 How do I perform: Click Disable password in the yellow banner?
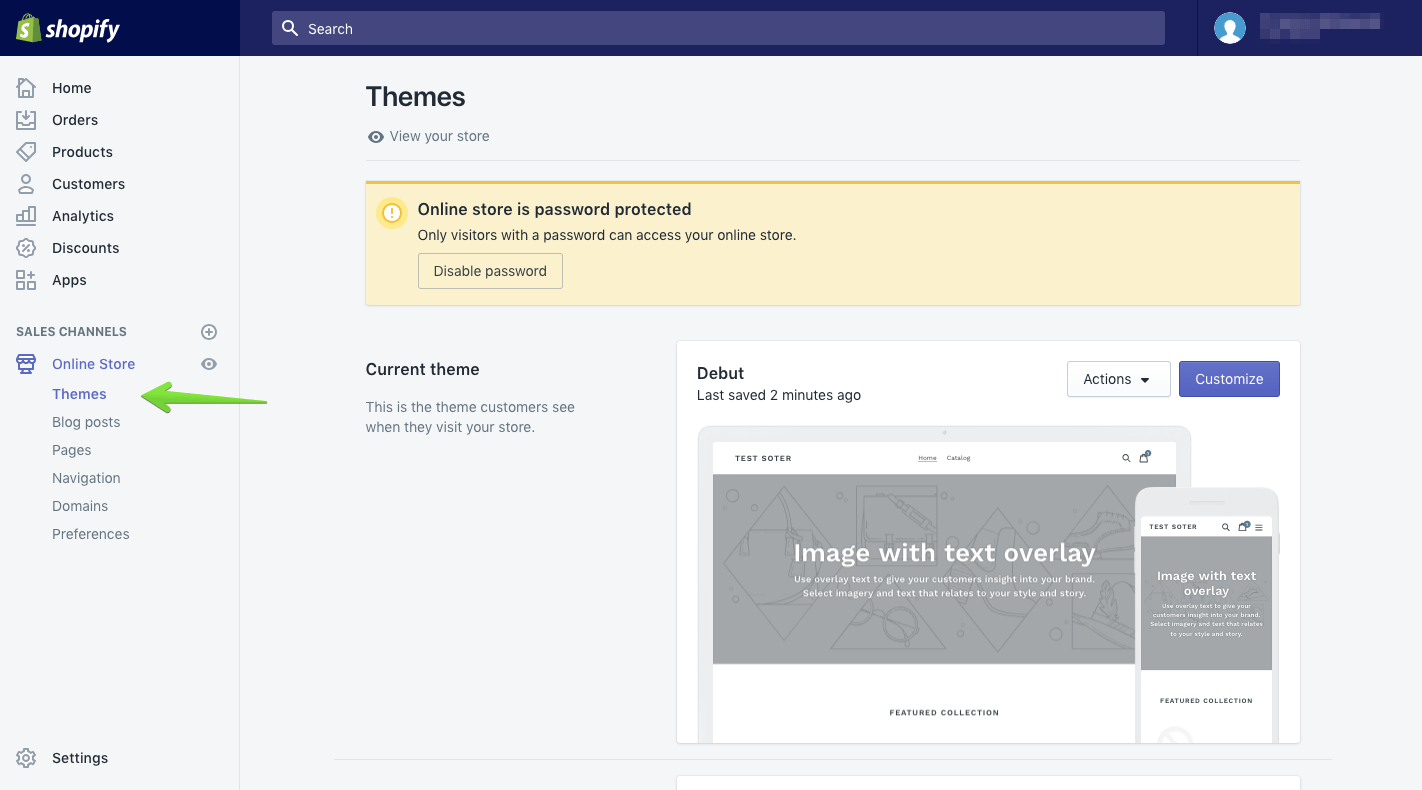(490, 271)
